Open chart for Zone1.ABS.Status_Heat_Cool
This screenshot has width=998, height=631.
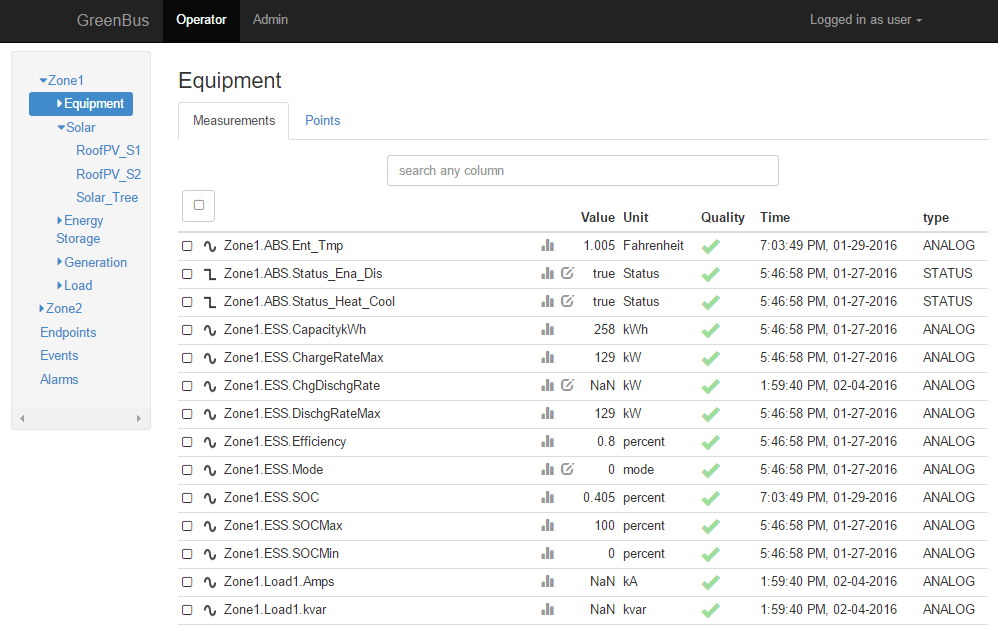point(547,302)
